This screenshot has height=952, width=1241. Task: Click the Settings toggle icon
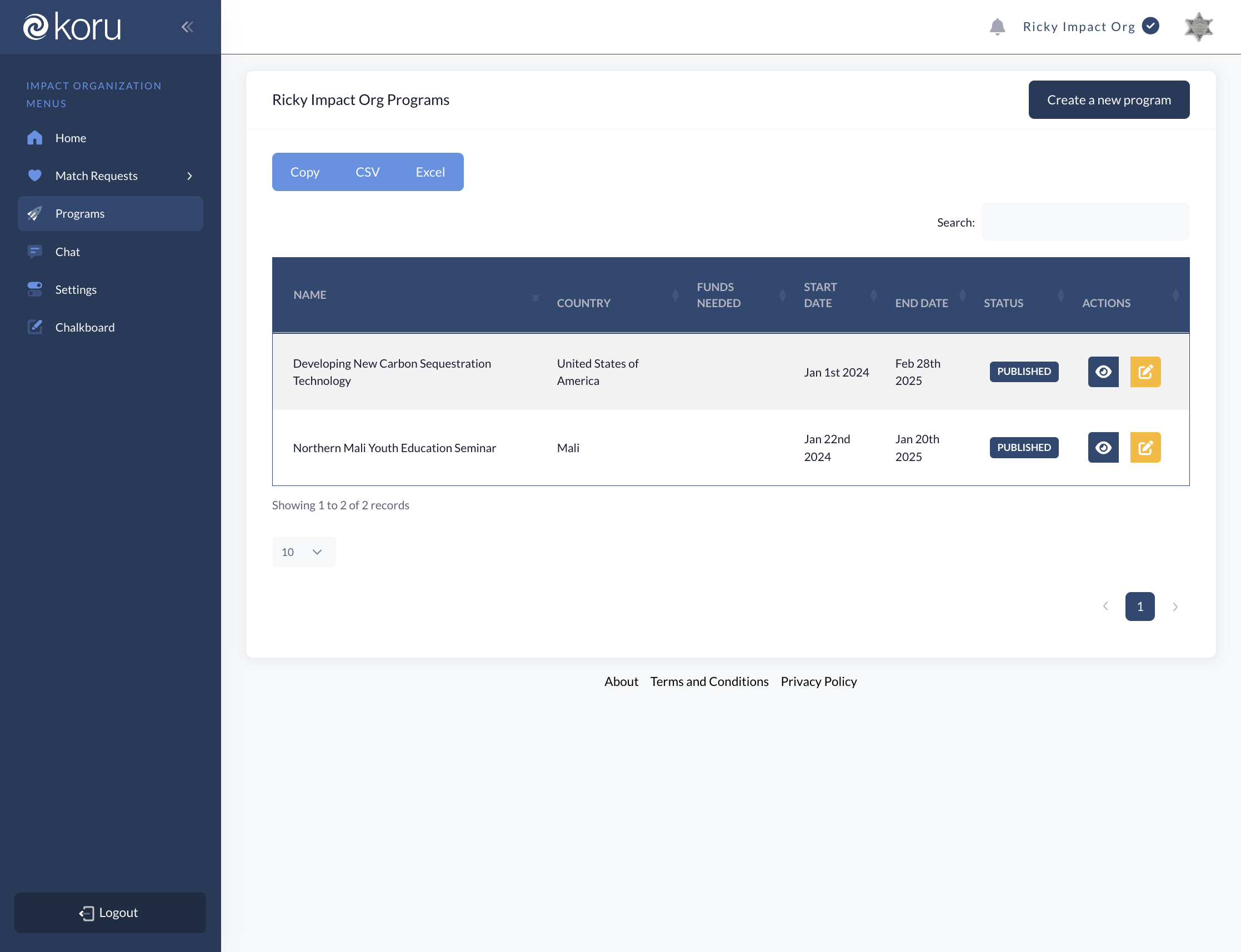tap(34, 289)
